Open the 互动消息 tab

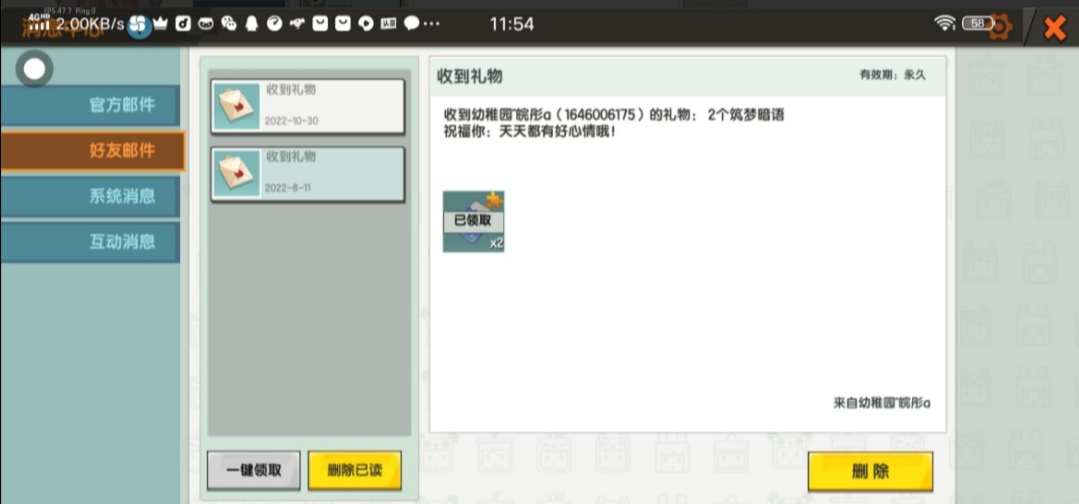[91, 242]
